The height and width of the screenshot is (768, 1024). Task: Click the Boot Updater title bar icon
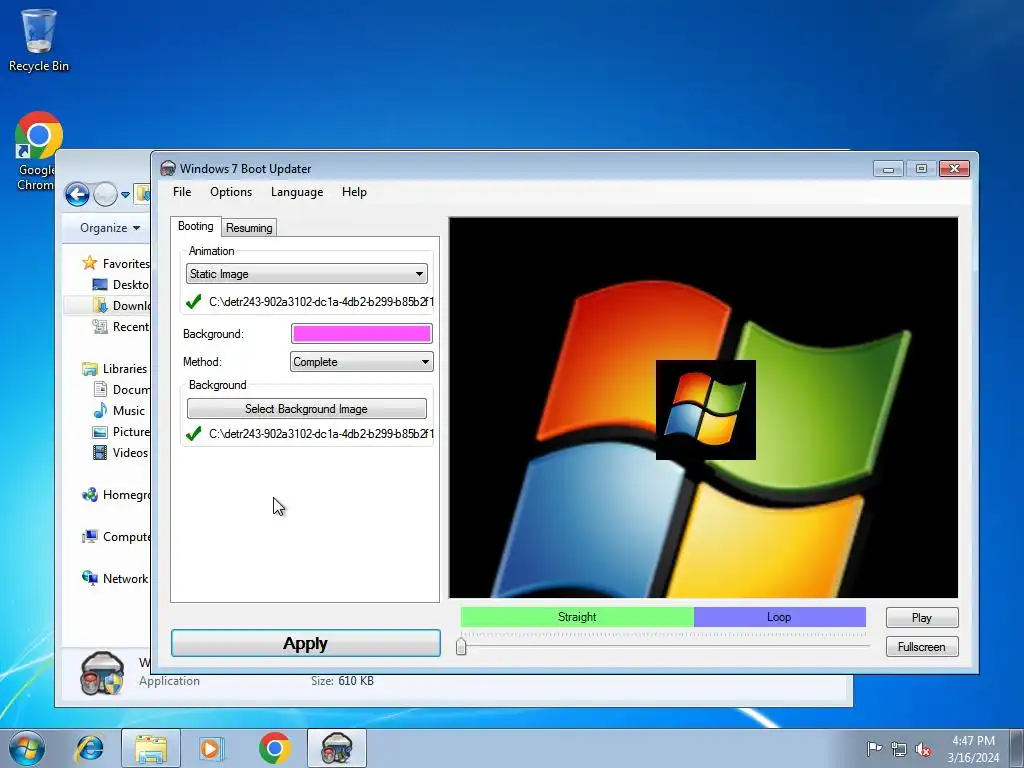168,168
